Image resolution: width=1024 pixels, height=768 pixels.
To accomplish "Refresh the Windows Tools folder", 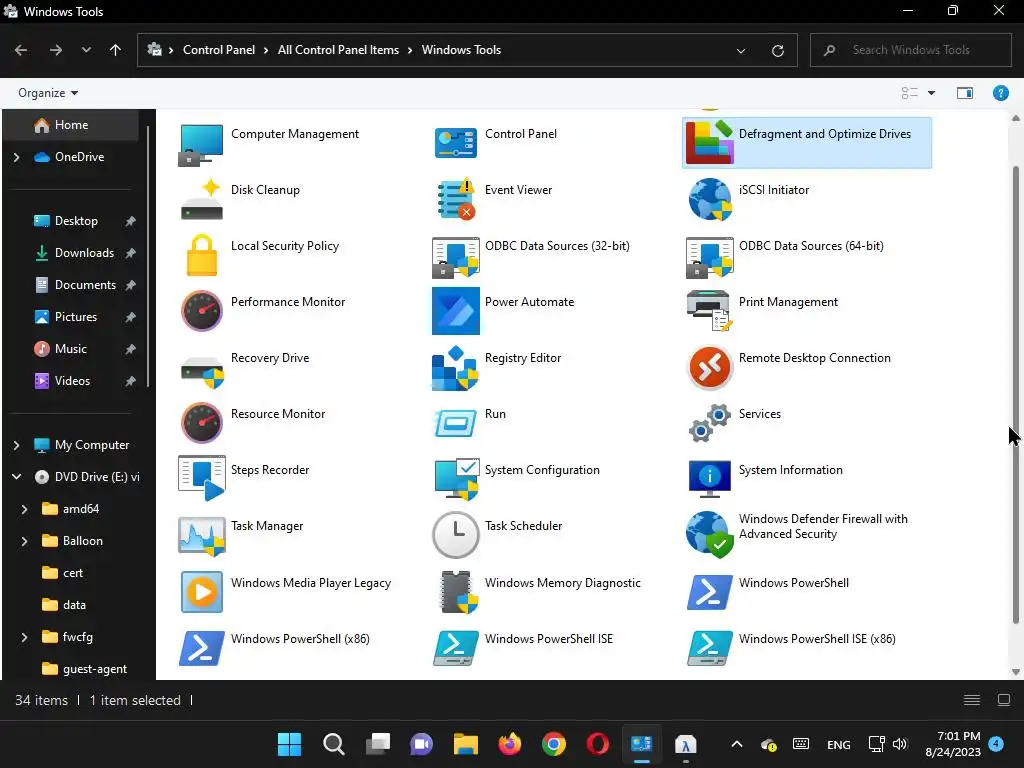I will [777, 50].
